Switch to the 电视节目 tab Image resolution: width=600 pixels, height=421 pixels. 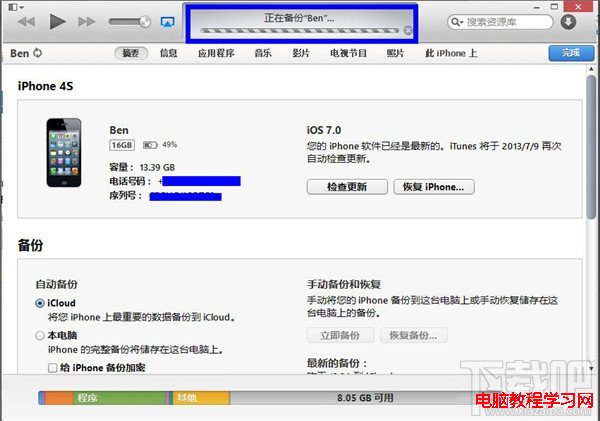(x=348, y=53)
